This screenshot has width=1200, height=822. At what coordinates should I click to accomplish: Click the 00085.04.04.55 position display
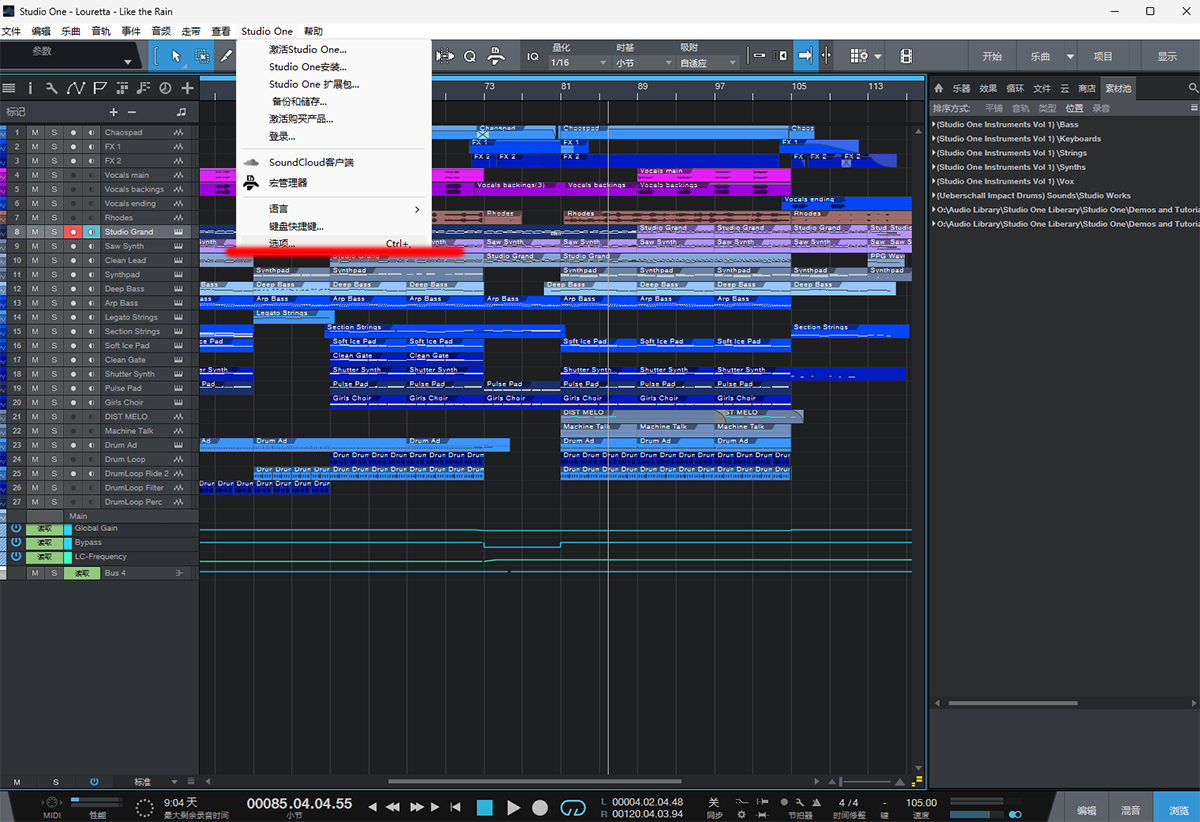pyautogui.click(x=299, y=803)
